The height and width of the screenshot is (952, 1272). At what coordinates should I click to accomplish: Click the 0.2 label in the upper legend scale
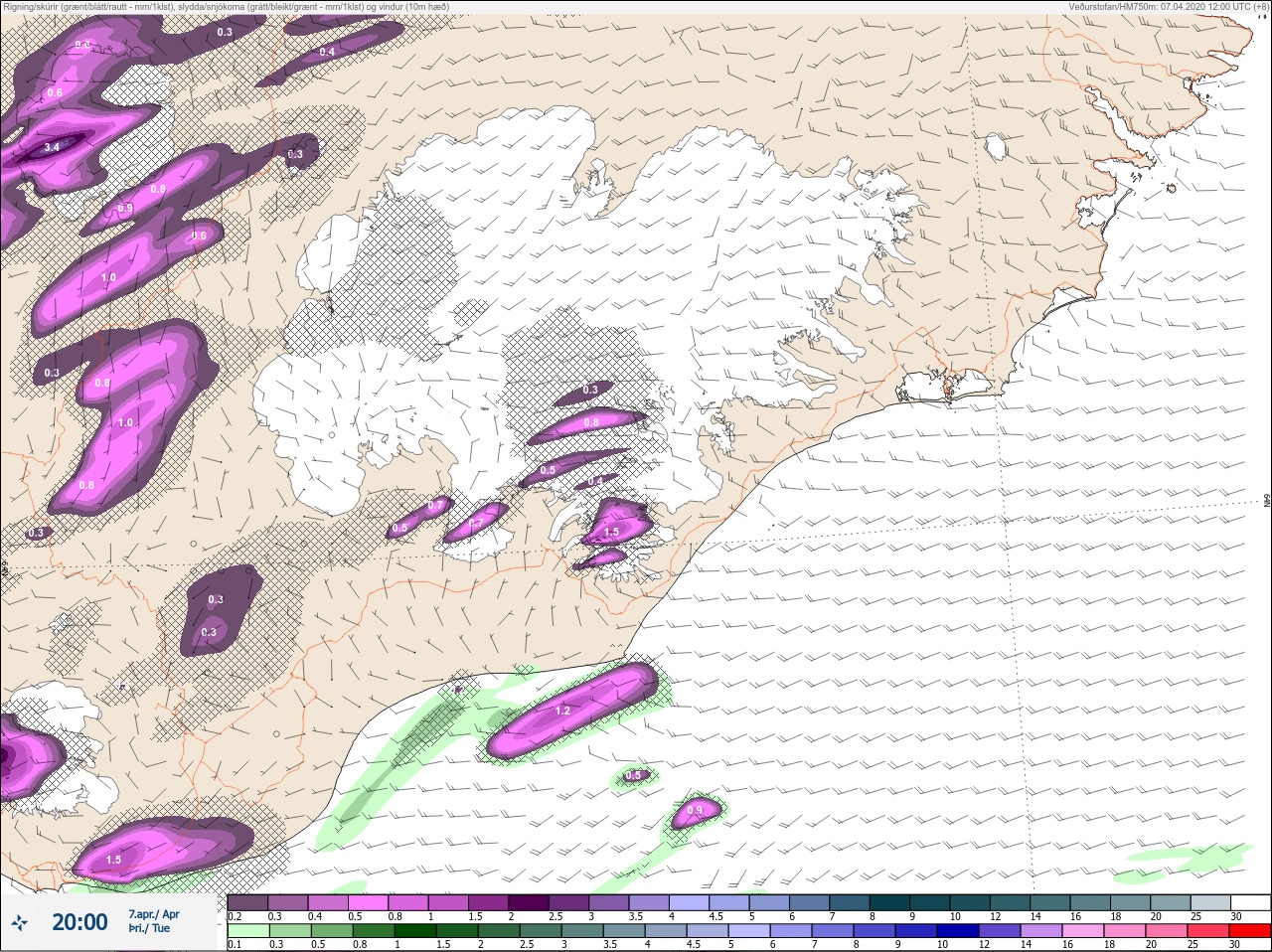coord(236,916)
